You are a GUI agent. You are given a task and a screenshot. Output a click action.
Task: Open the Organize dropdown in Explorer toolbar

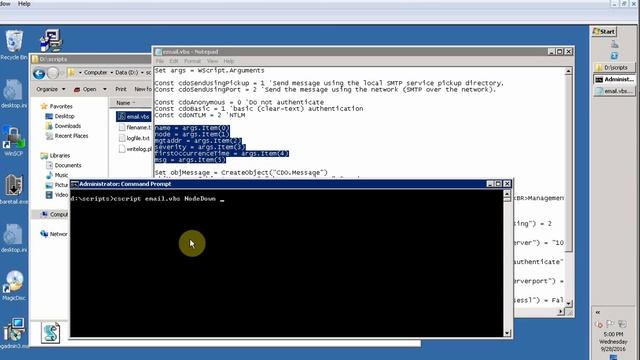[51, 89]
